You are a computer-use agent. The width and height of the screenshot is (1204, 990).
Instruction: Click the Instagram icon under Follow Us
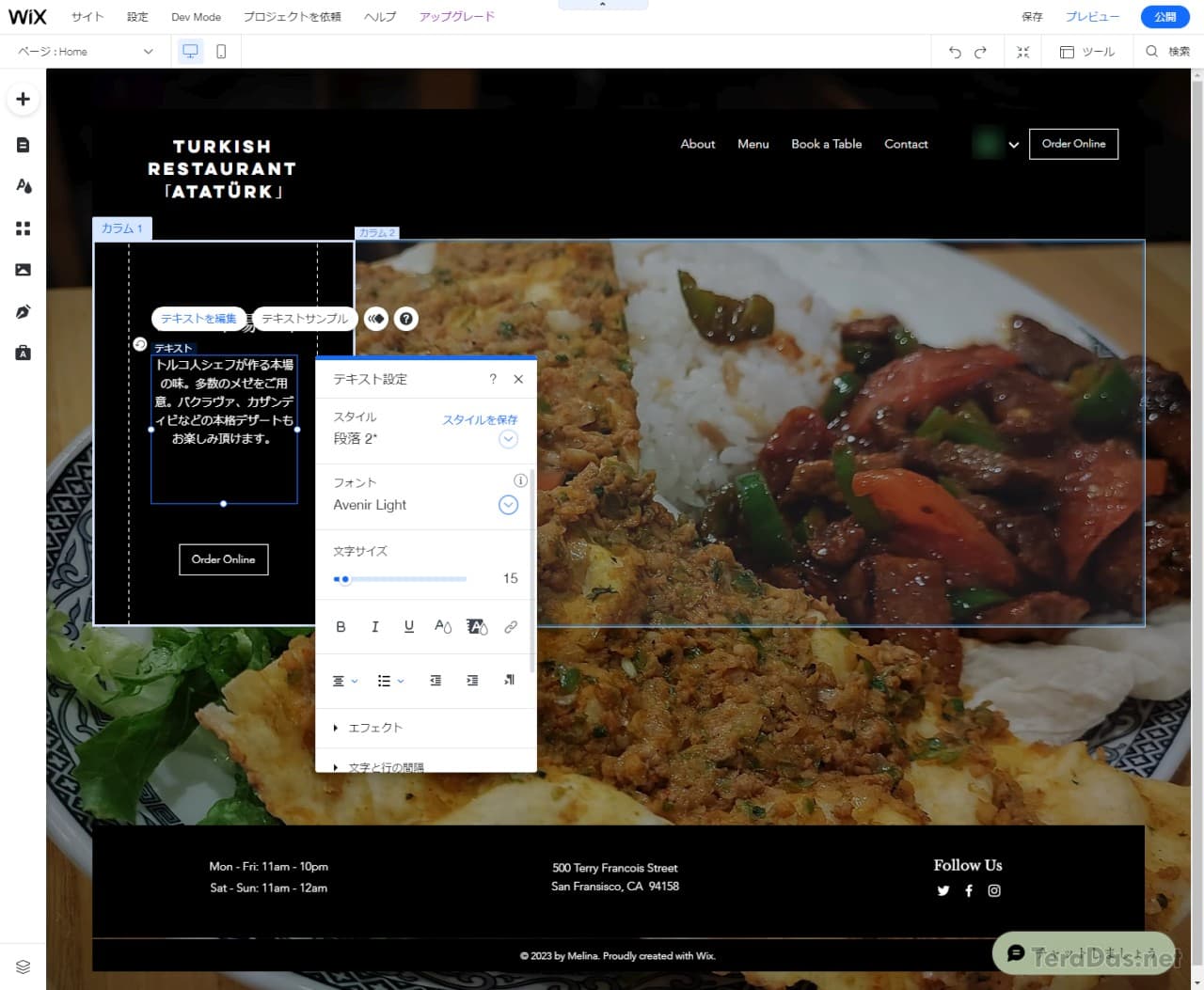(994, 890)
